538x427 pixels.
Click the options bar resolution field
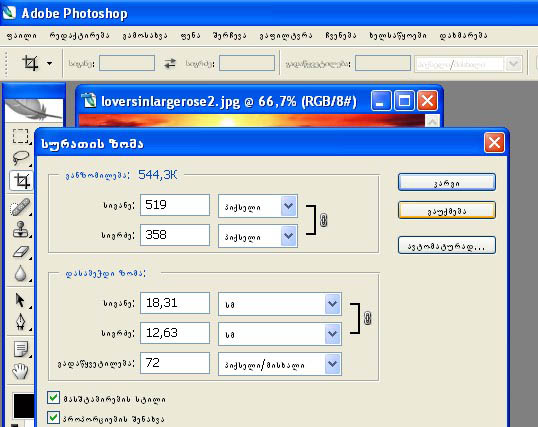click(383, 64)
